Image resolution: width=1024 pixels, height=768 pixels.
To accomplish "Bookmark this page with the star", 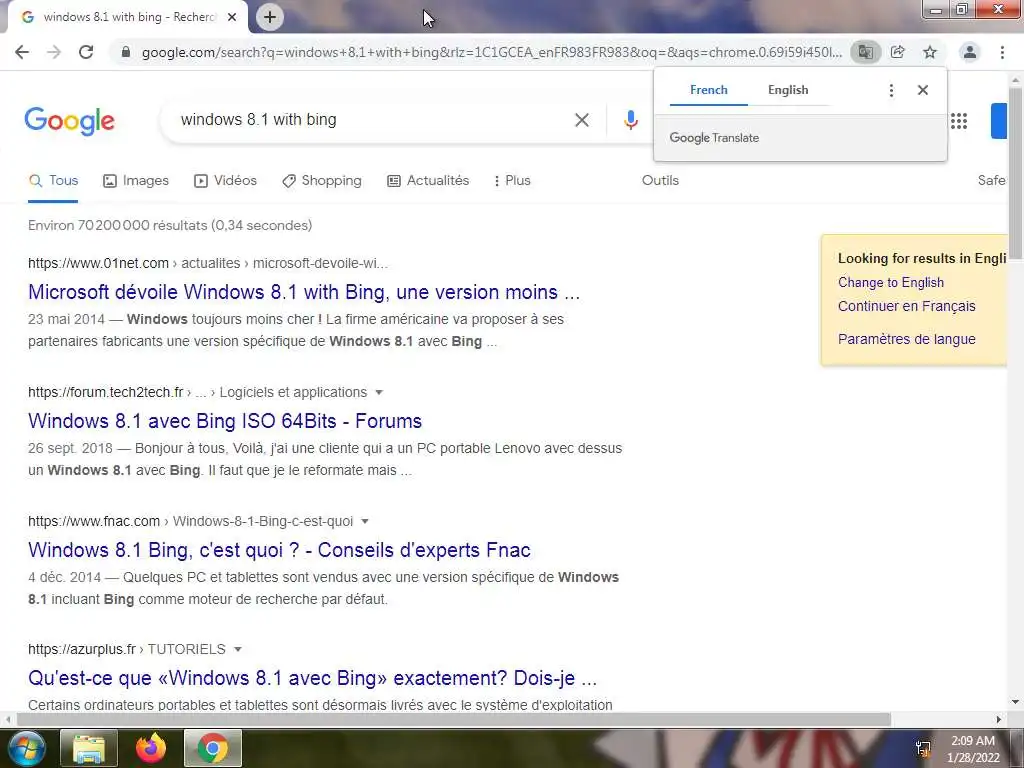I will [930, 52].
